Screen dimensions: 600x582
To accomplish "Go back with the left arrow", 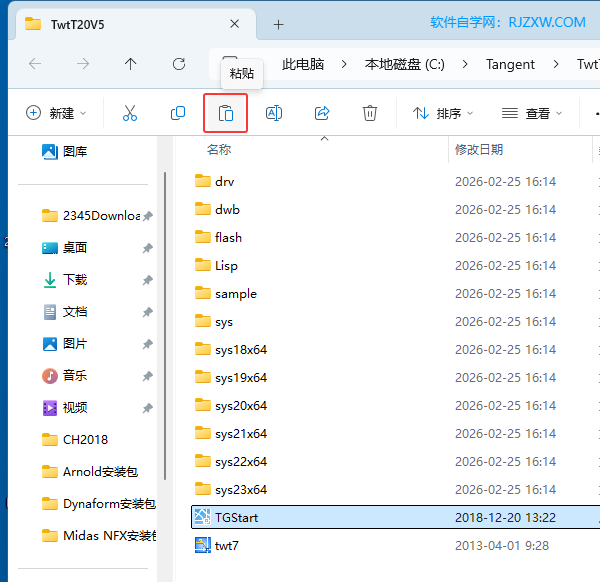I will [35, 64].
